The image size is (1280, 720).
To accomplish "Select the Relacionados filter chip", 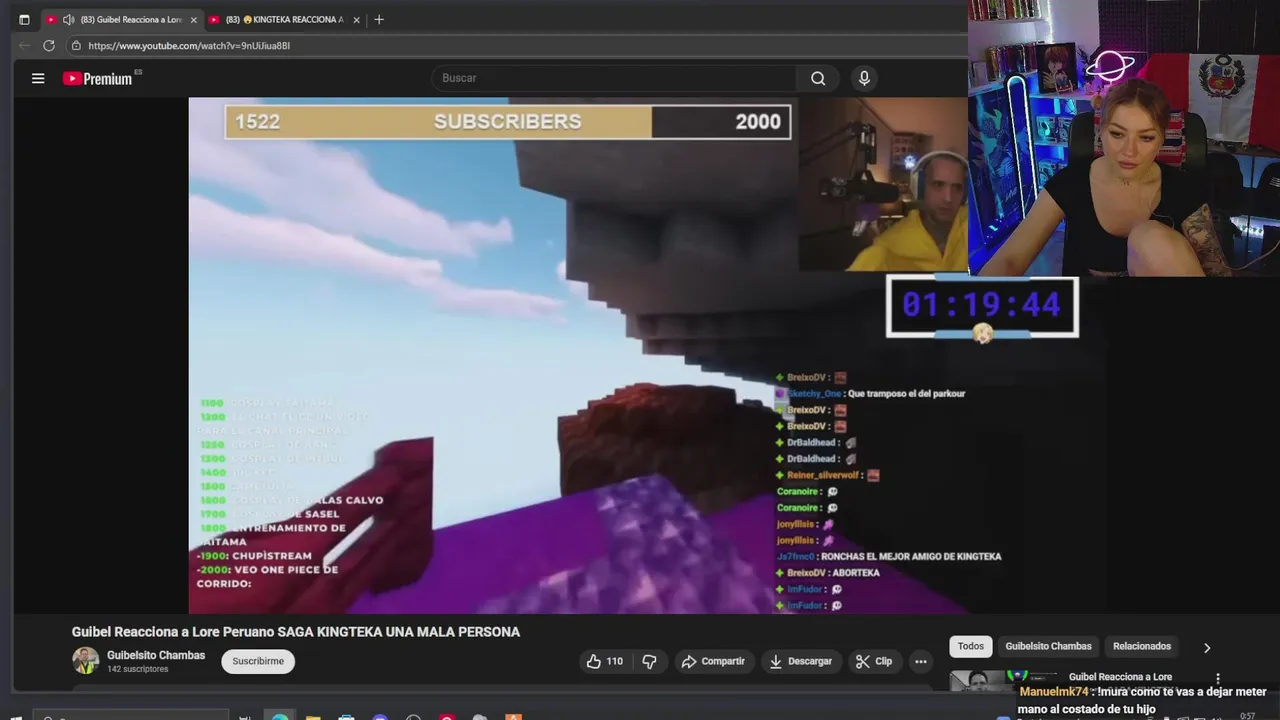I will tap(1142, 646).
